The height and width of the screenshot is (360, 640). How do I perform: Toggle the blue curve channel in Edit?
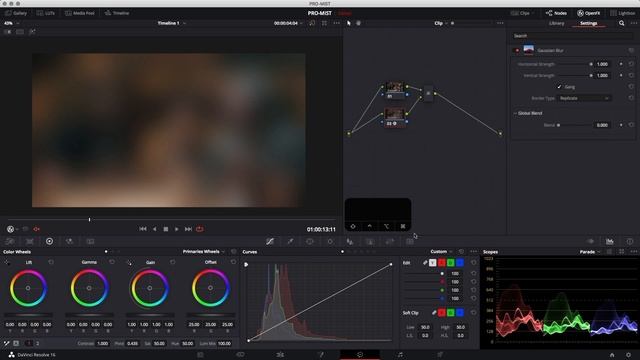[x=460, y=262]
